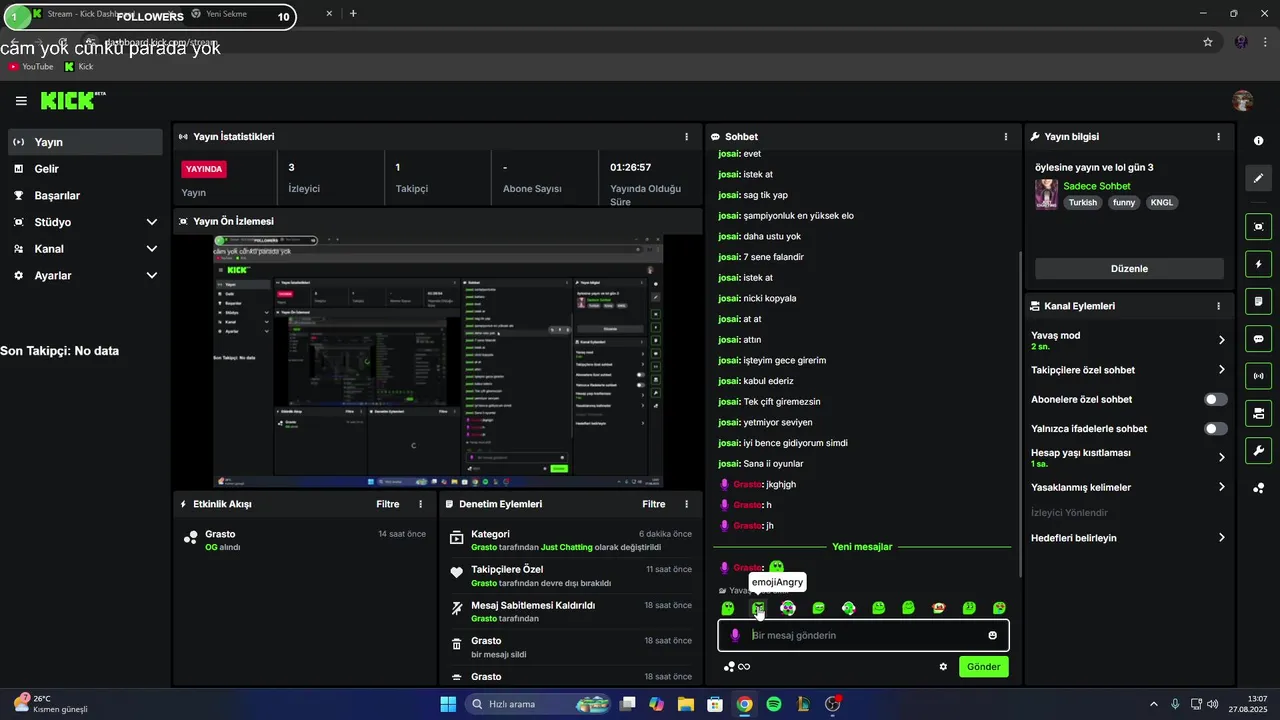Open the hamburger menu beside Kick logo

[21, 101]
